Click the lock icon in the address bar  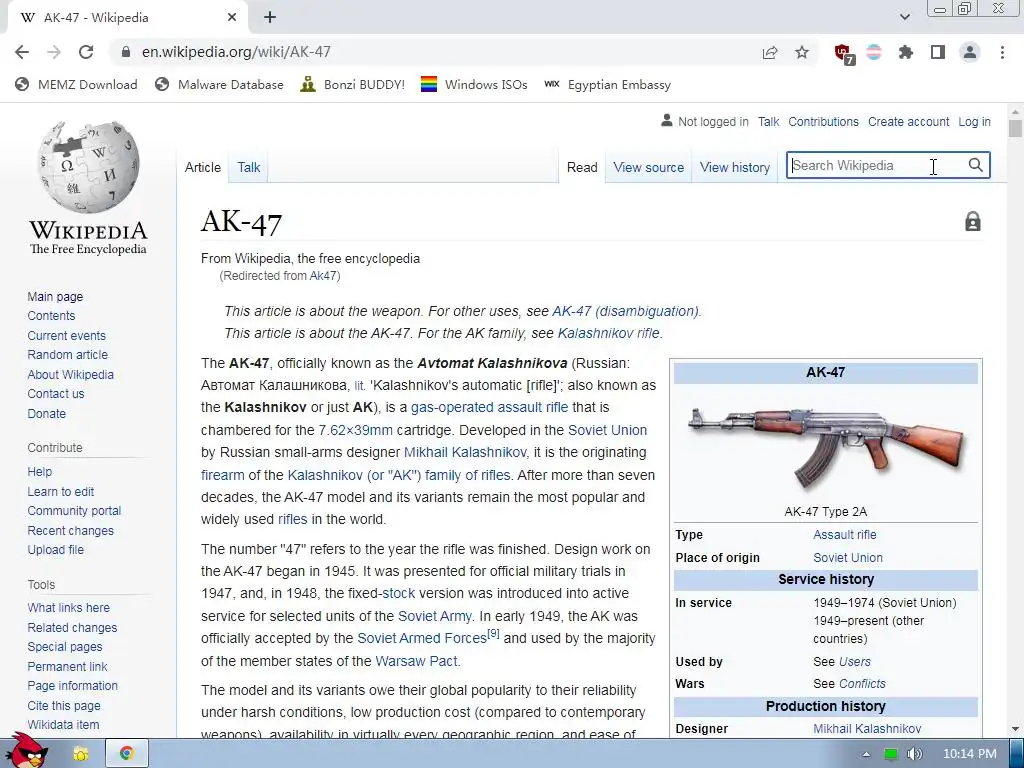[x=126, y=52]
